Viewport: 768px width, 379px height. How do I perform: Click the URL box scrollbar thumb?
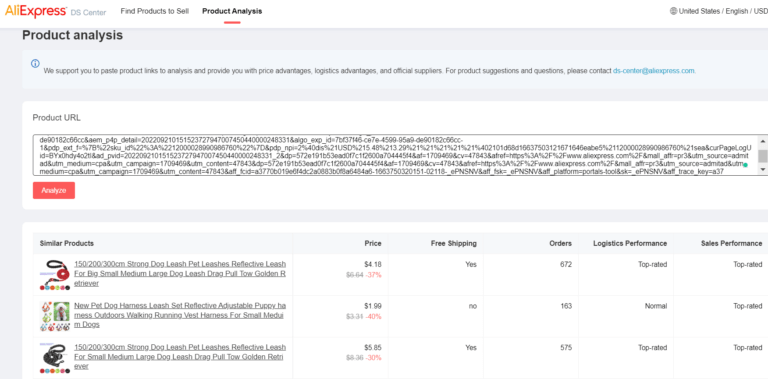763,156
